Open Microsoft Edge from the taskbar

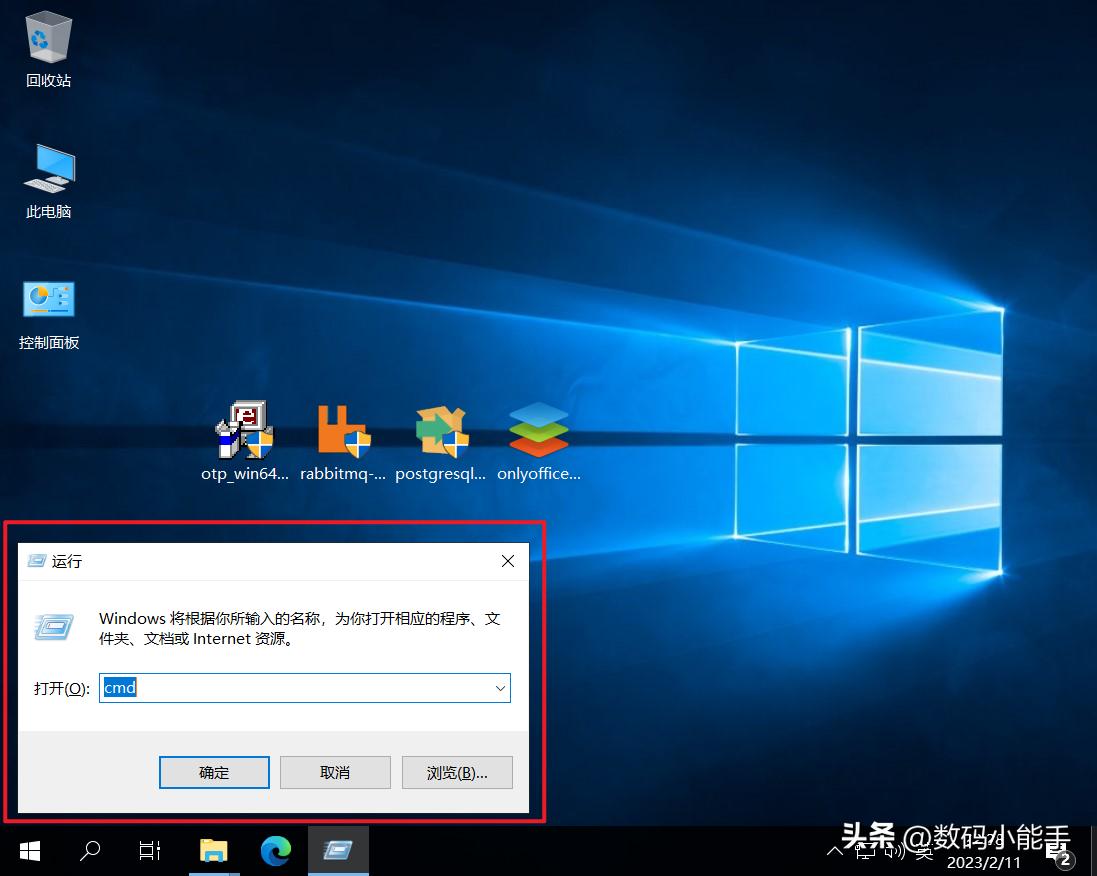[x=275, y=851]
